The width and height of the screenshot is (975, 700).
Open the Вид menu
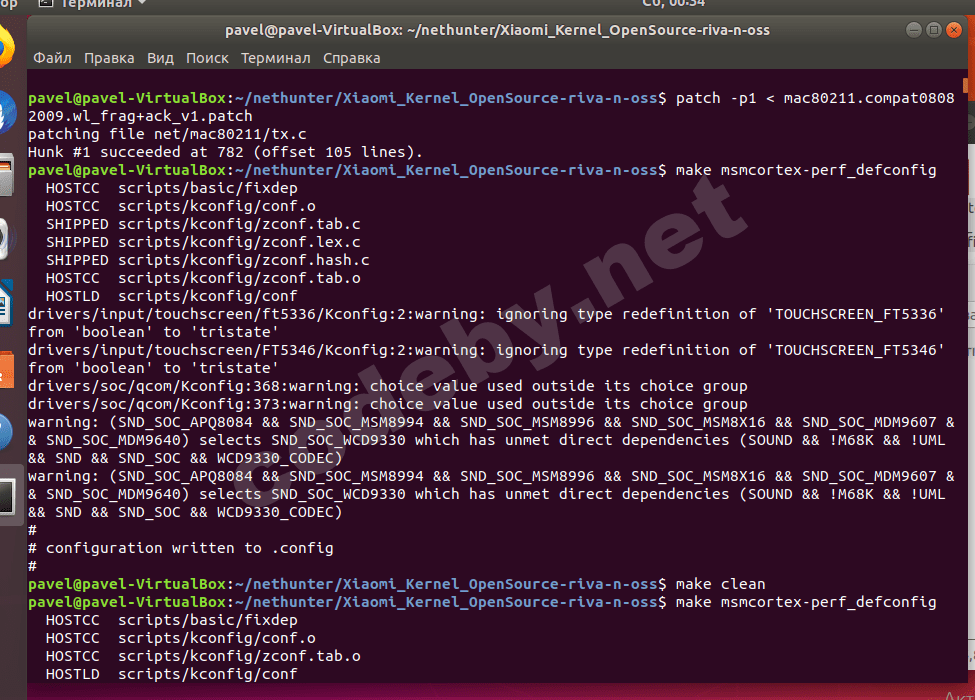click(x=160, y=58)
